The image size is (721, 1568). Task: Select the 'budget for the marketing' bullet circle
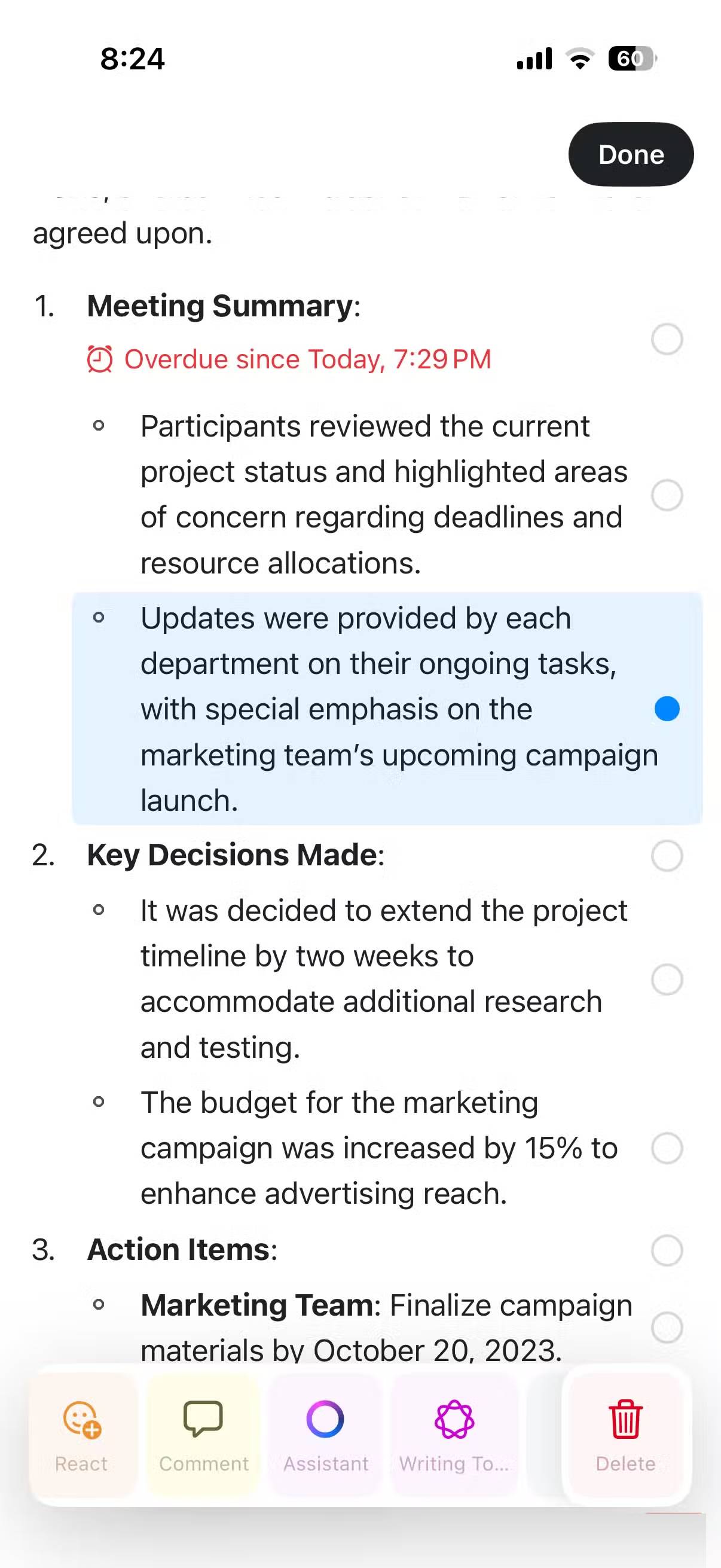(x=667, y=1148)
